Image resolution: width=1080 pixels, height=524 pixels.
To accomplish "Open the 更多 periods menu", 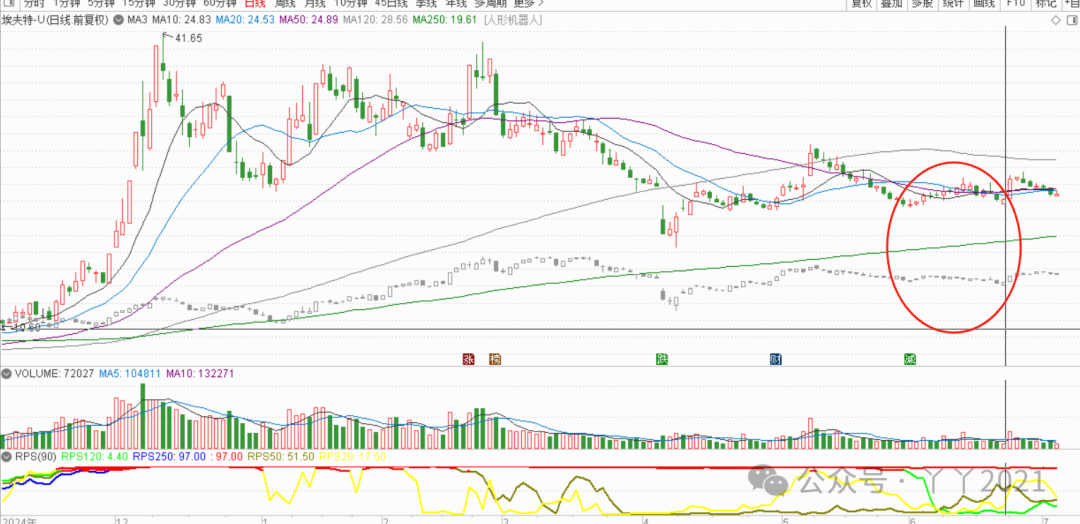I will tap(524, 4).
